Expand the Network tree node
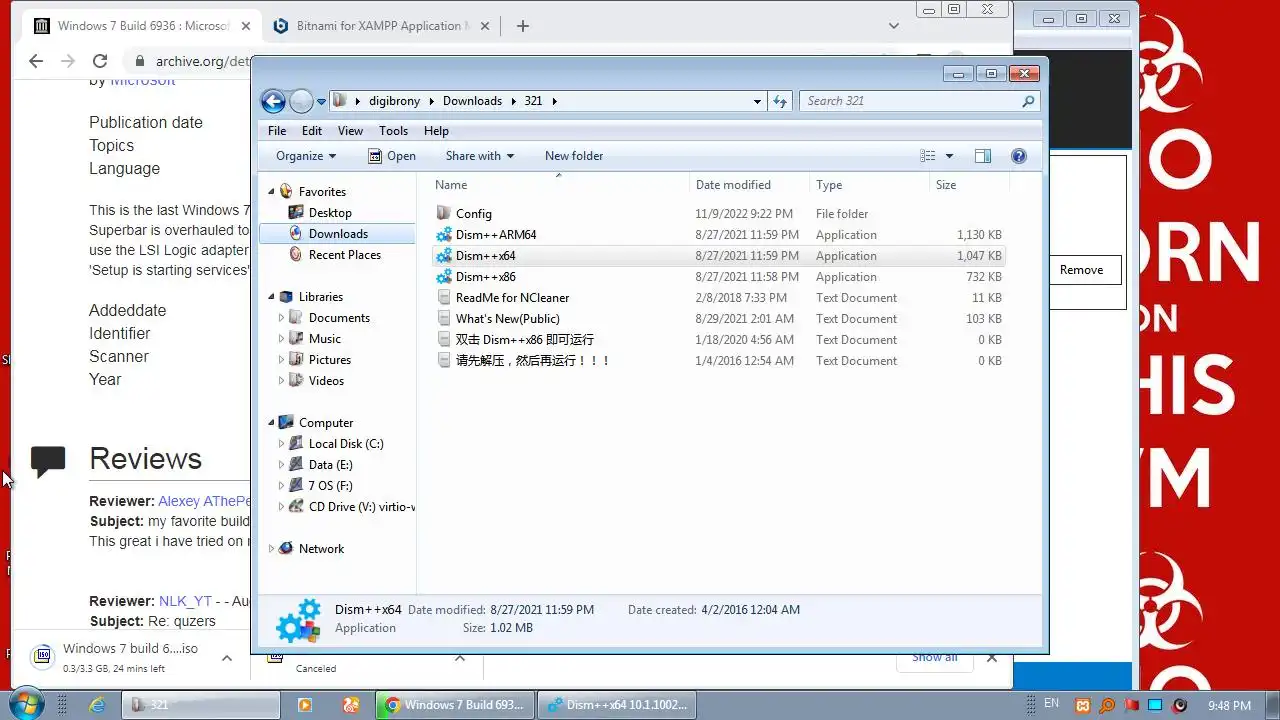 coord(271,549)
